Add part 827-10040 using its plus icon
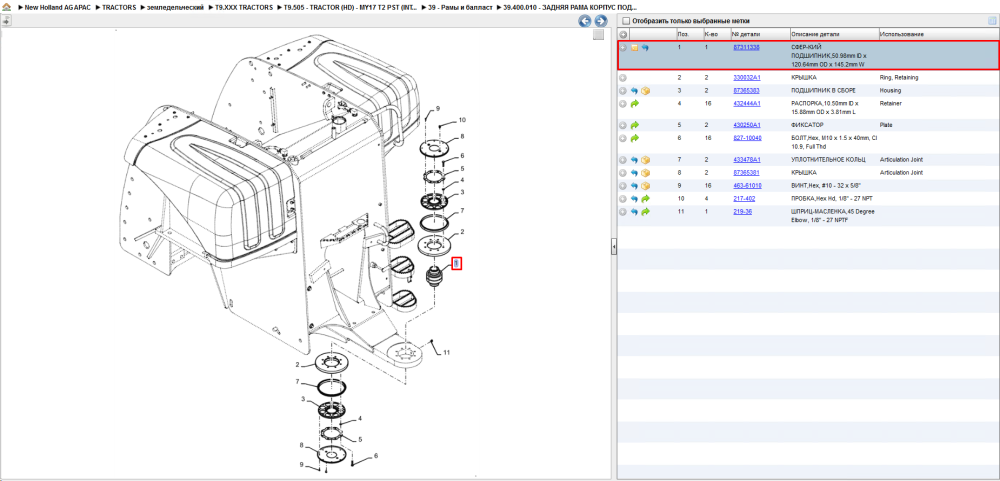 [x=623, y=138]
